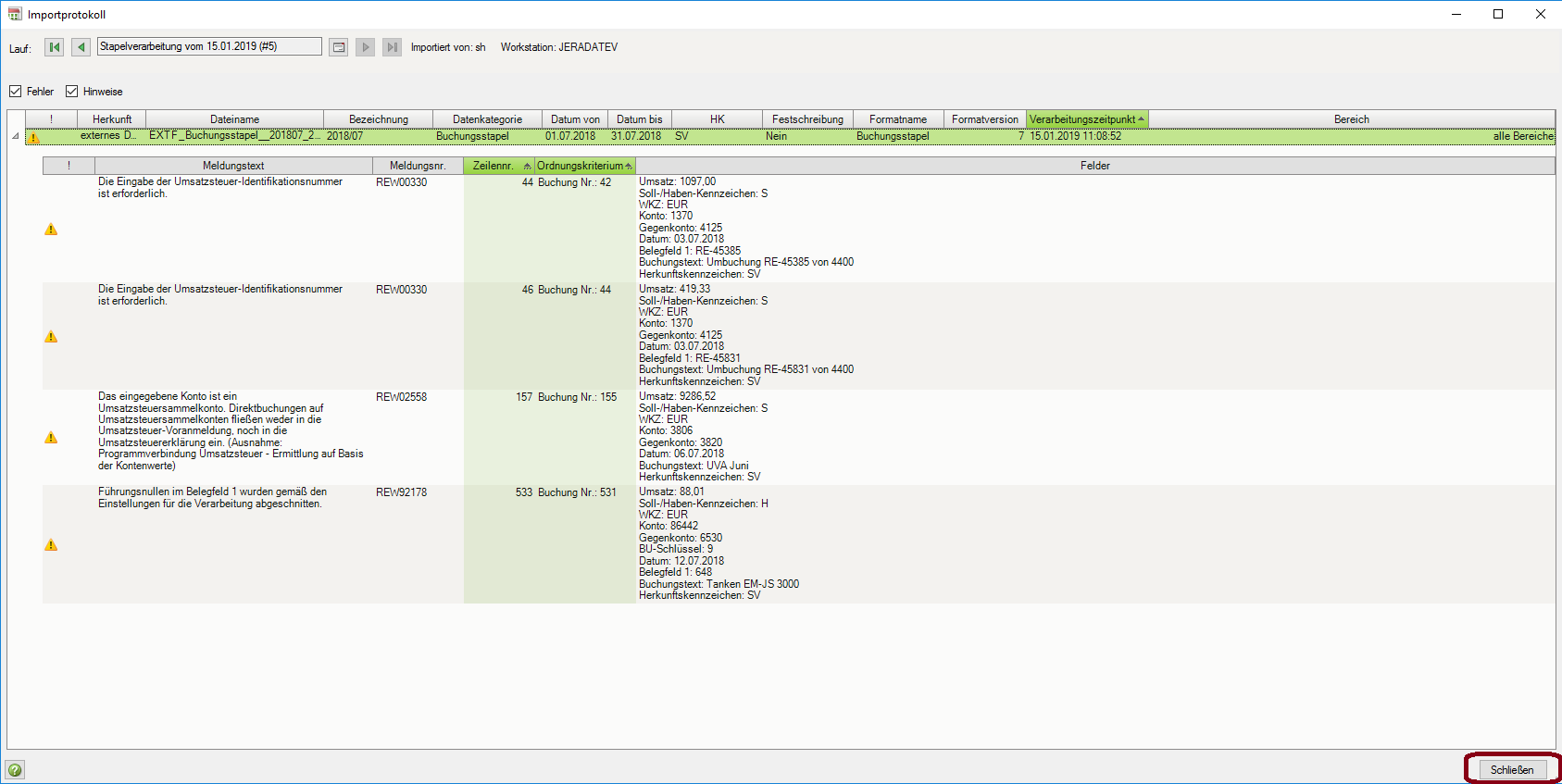Click warning icon for message REW92178
This screenshot has height=784, width=1562.
pos(51,545)
